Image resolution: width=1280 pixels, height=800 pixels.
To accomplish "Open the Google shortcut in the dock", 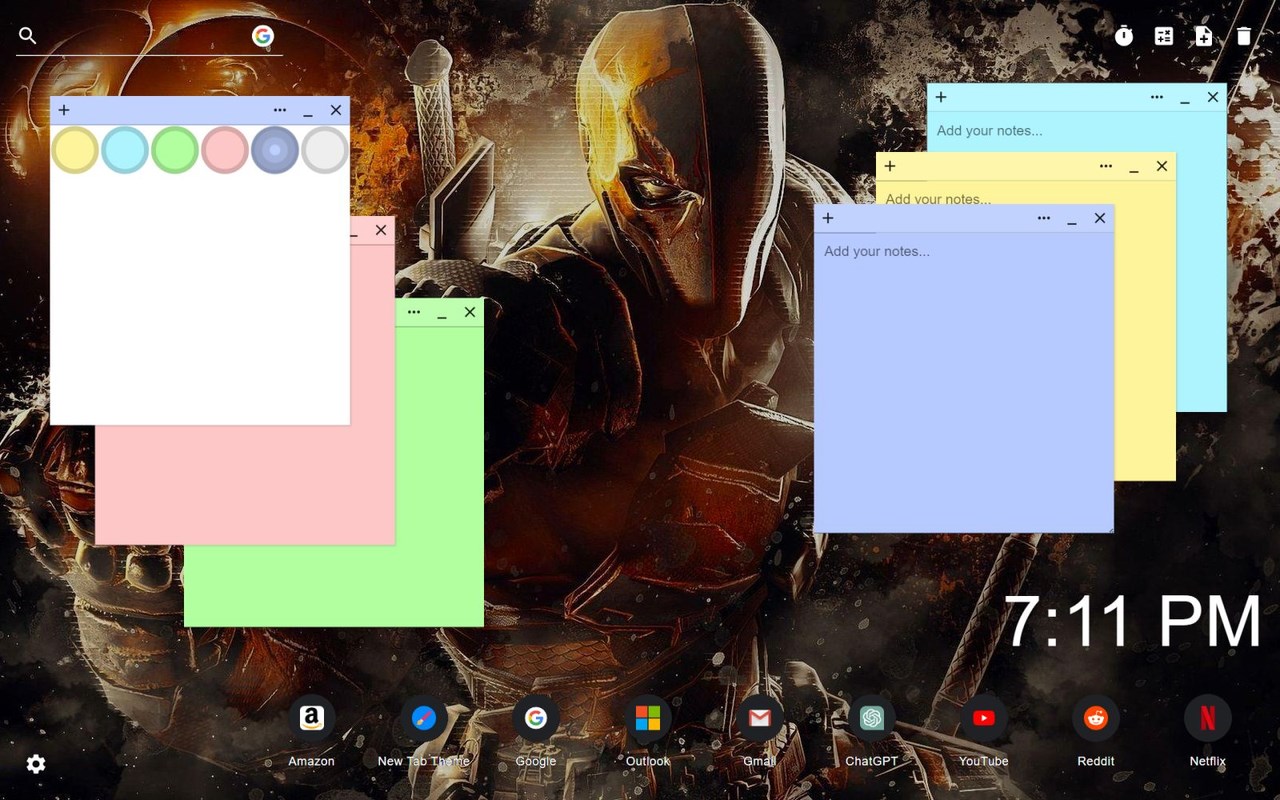I will coord(536,718).
